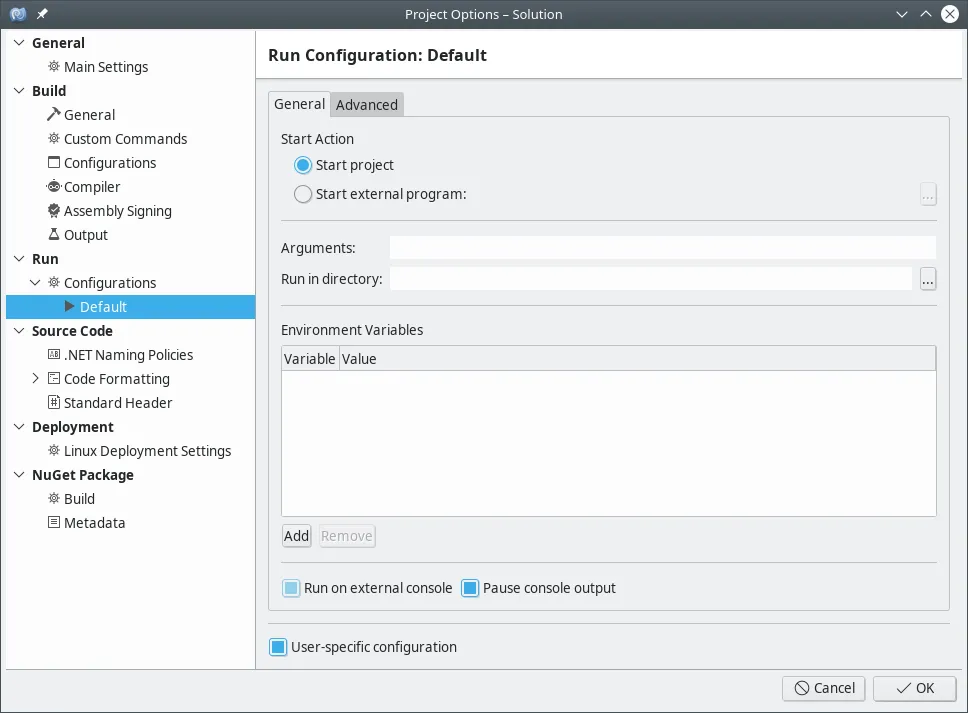
Task: Click the .NET Naming Policies icon
Action: [x=54, y=355]
